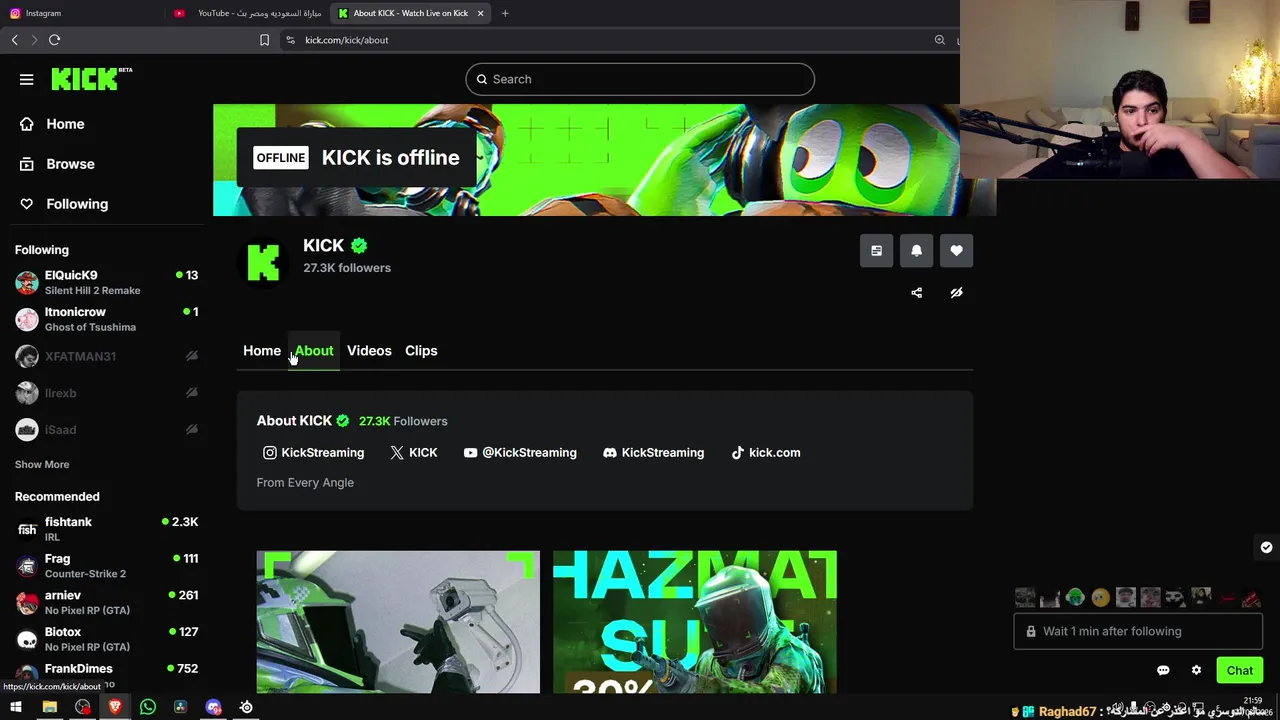Expand following list with Show More

pos(42,465)
